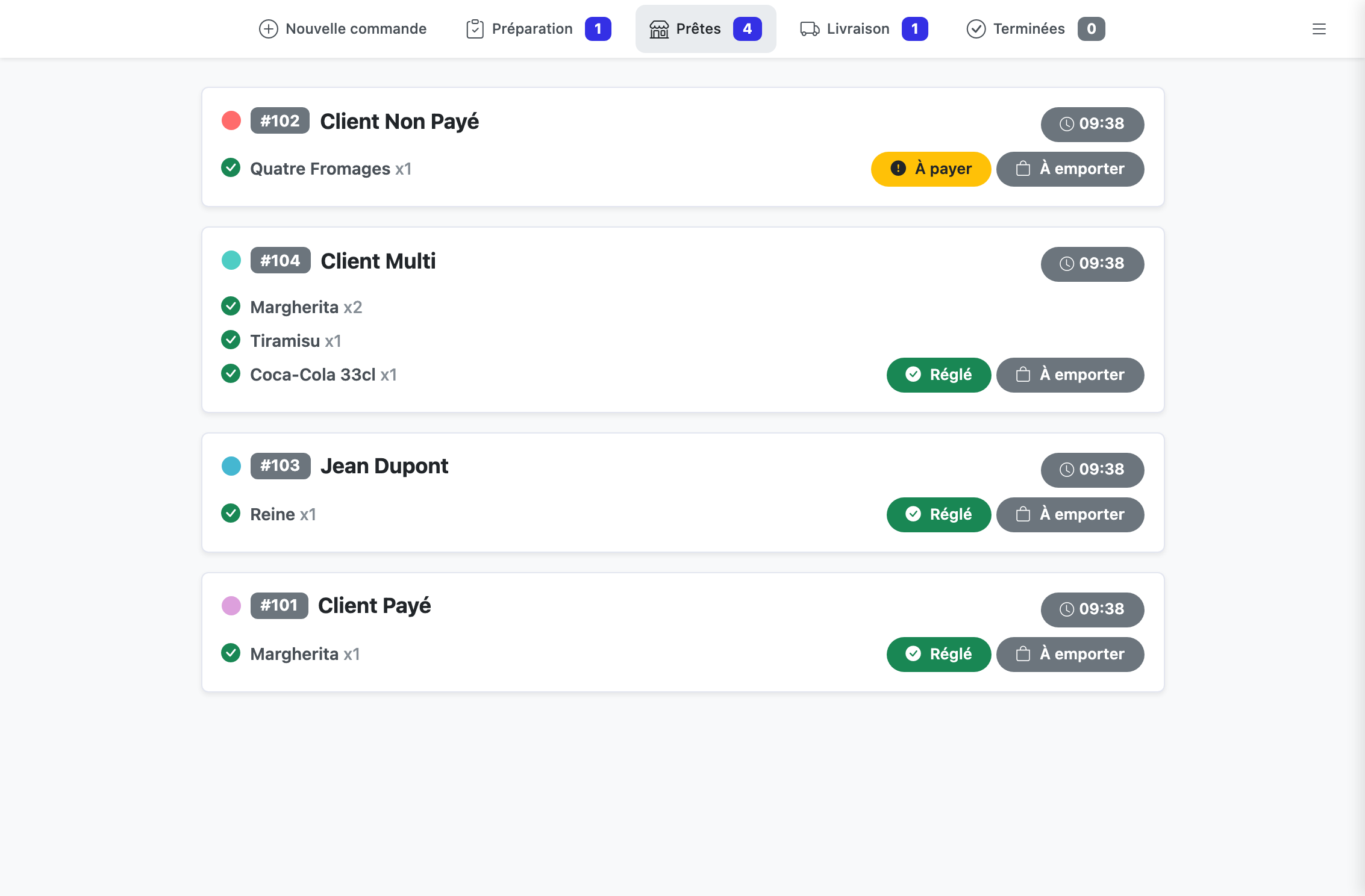Image resolution: width=1365 pixels, height=896 pixels.
Task: Click Réglé badge on Jean Dupont order
Action: [x=939, y=515]
